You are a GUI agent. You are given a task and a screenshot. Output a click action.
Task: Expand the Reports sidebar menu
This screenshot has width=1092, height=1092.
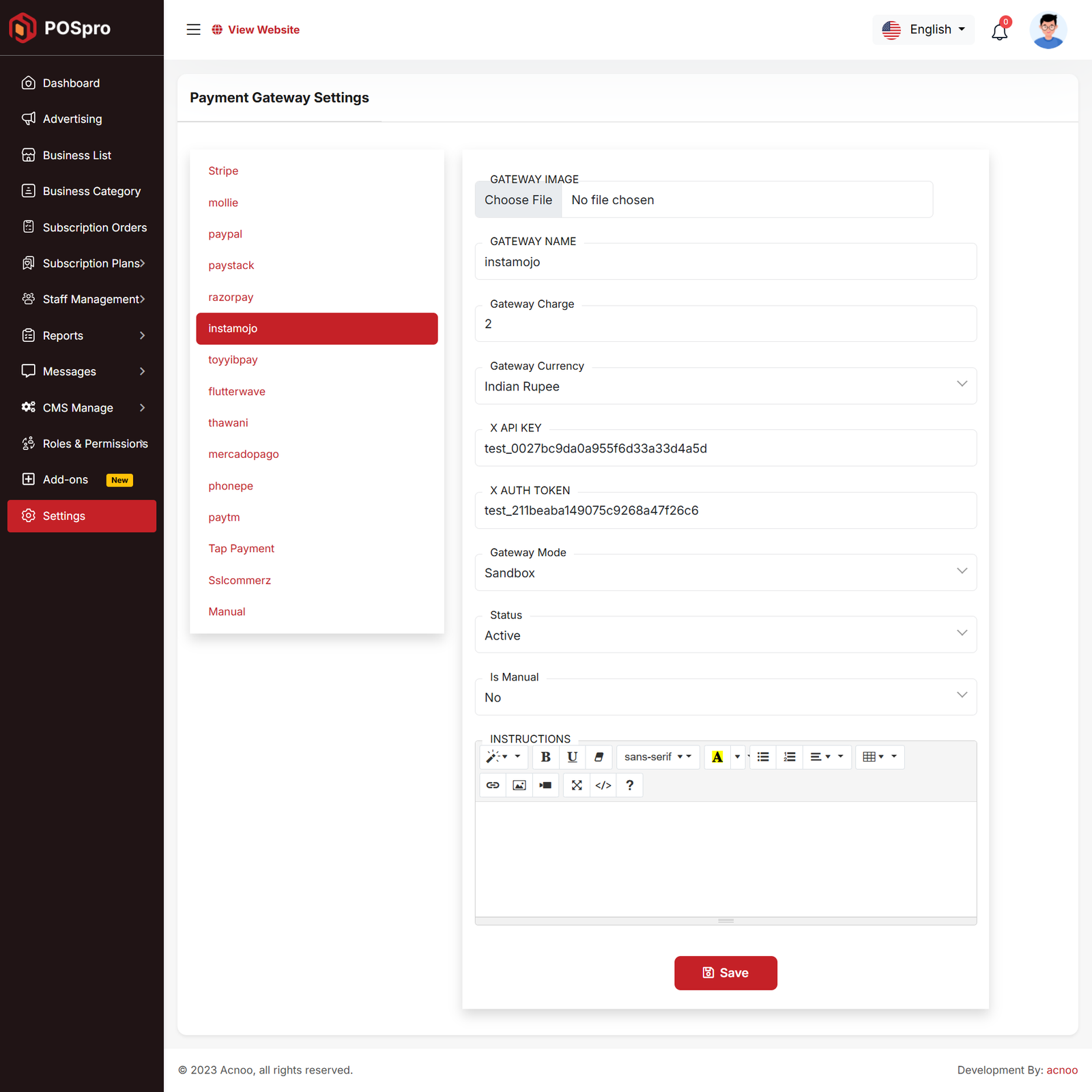click(82, 336)
